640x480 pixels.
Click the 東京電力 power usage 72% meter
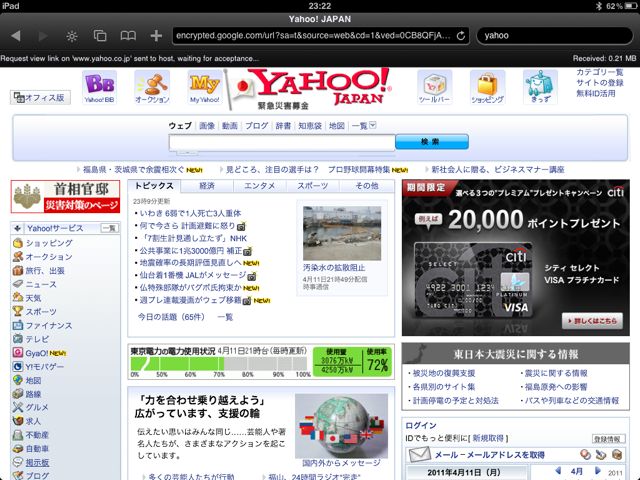pos(261,361)
